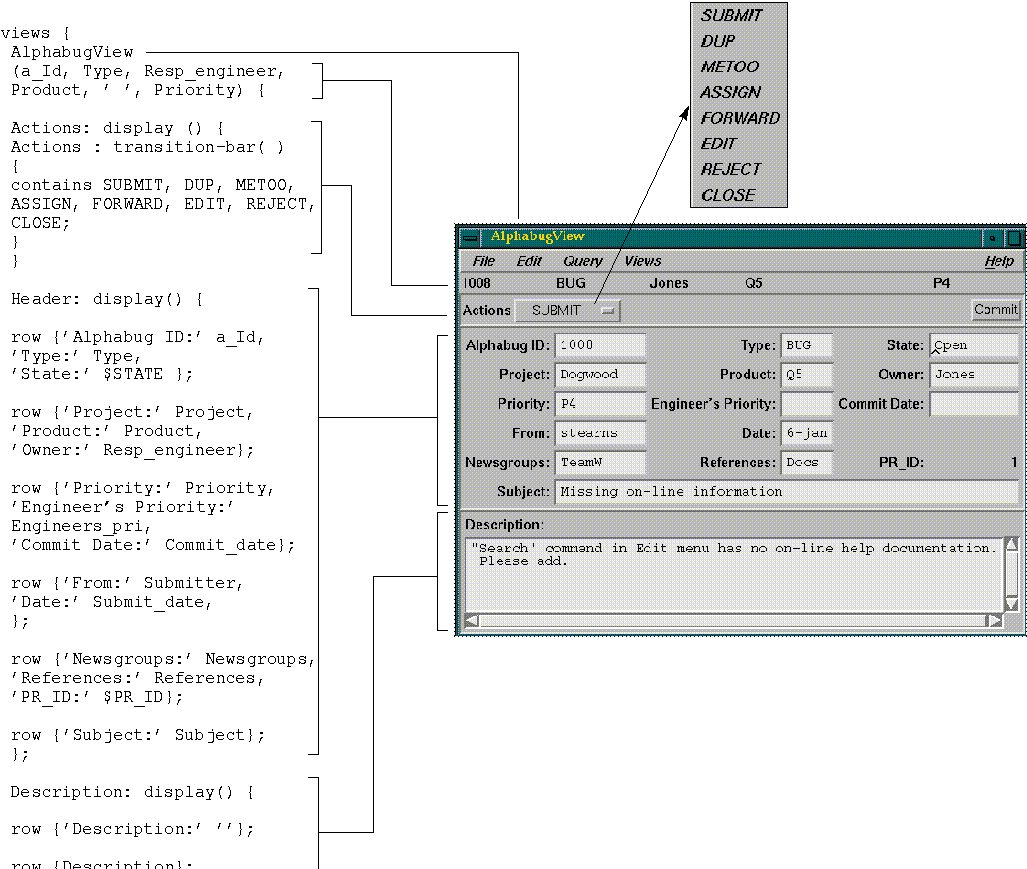Viewport: 1027px width, 869px height.
Task: Click the description scroll down arrow
Action: [x=1011, y=604]
